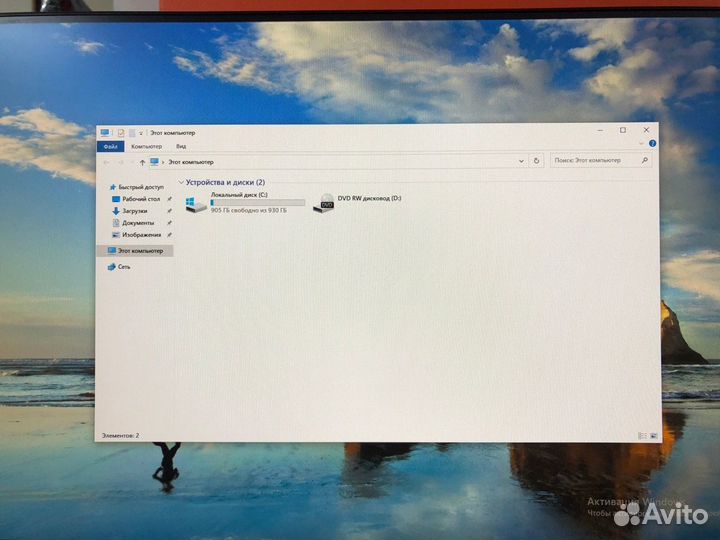Image resolution: width=720 pixels, height=540 pixels.
Task: Click Этот компьютер in the address bar
Action: [x=191, y=162]
